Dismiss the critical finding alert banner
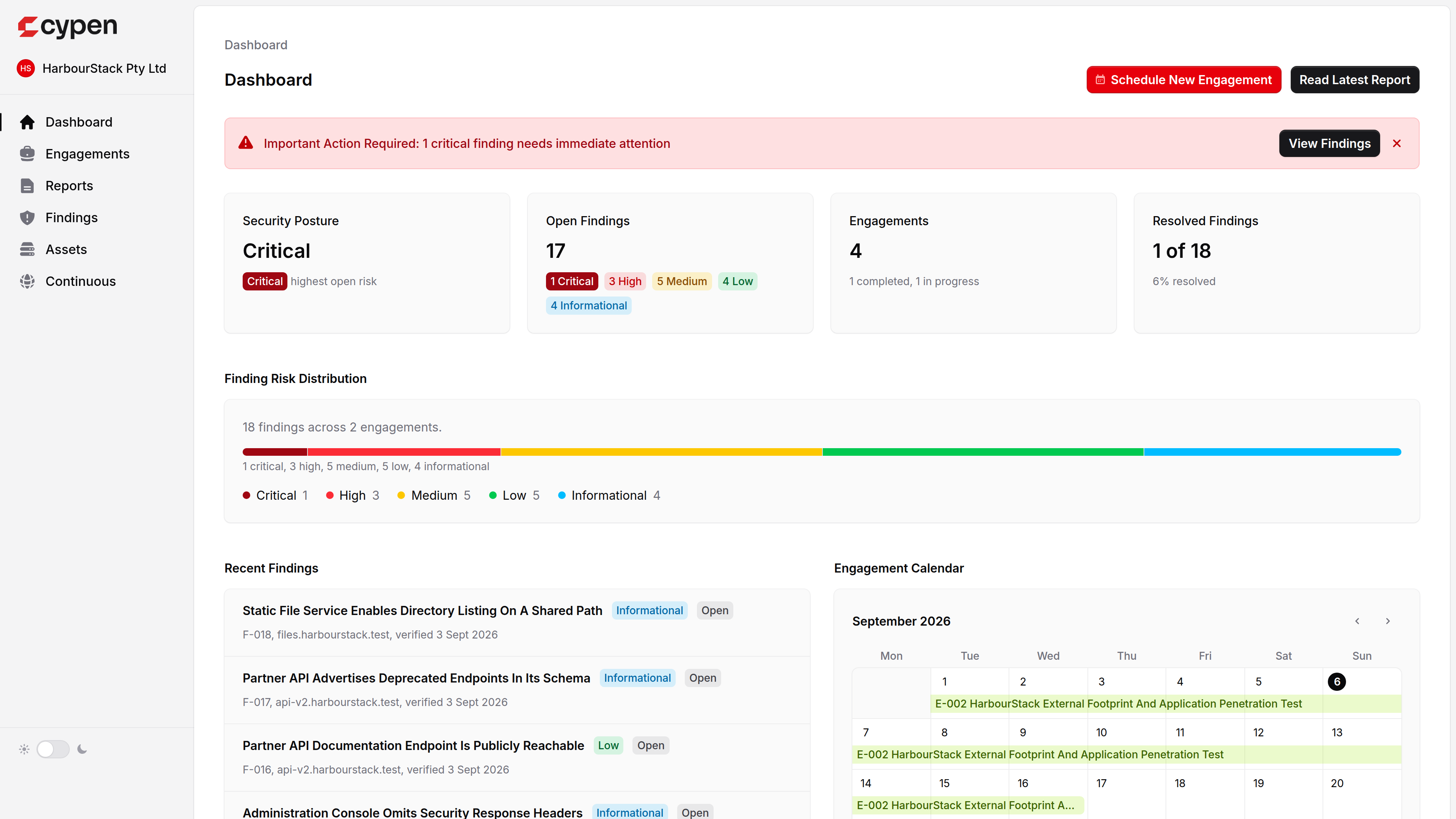The width and height of the screenshot is (1456, 819). pos(1396,144)
